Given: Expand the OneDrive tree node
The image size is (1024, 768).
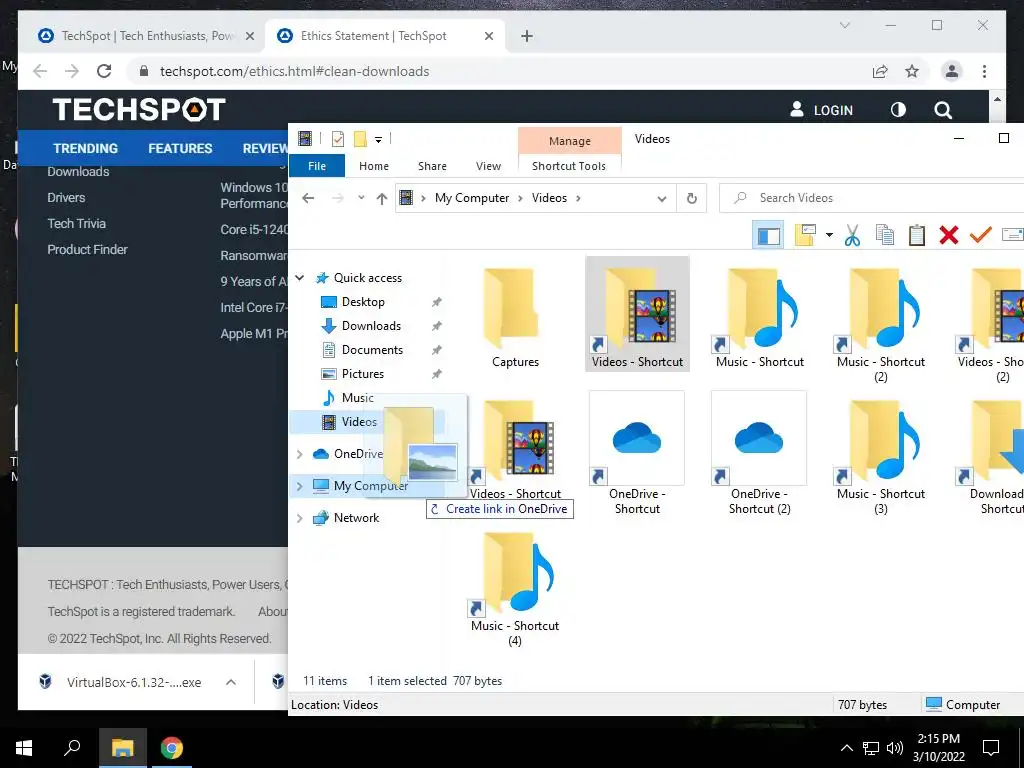Looking at the screenshot, I should point(300,454).
